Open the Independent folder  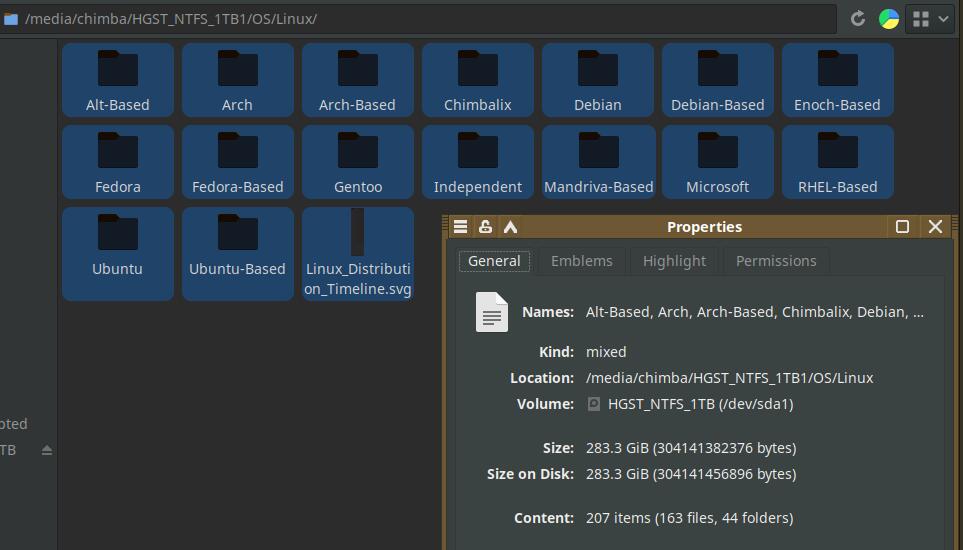coord(478,162)
